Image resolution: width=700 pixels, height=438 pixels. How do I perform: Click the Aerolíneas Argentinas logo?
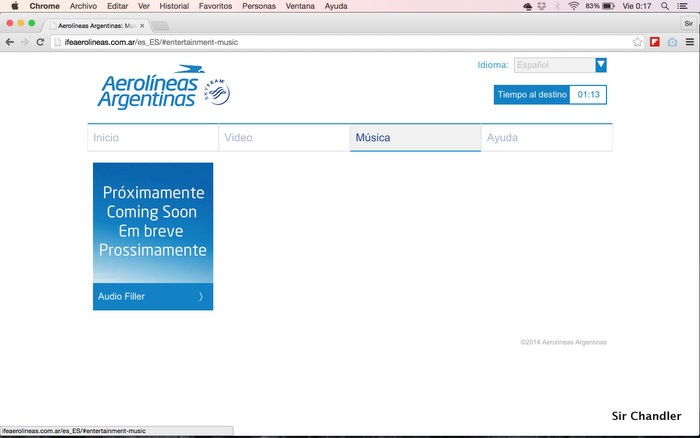(x=150, y=87)
